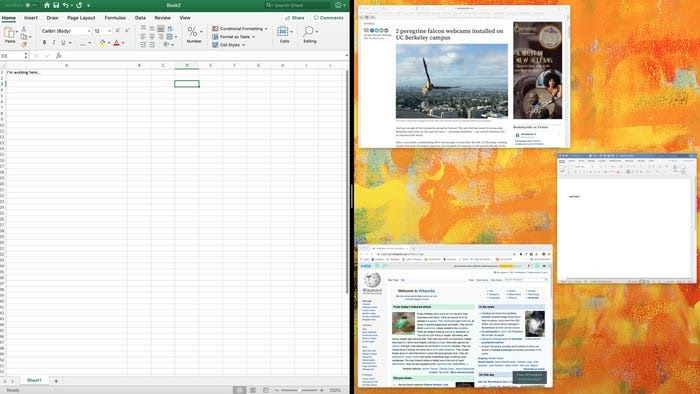Viewport: 700px width, 394px height.
Task: Click the Cells group icon
Action: click(282, 32)
